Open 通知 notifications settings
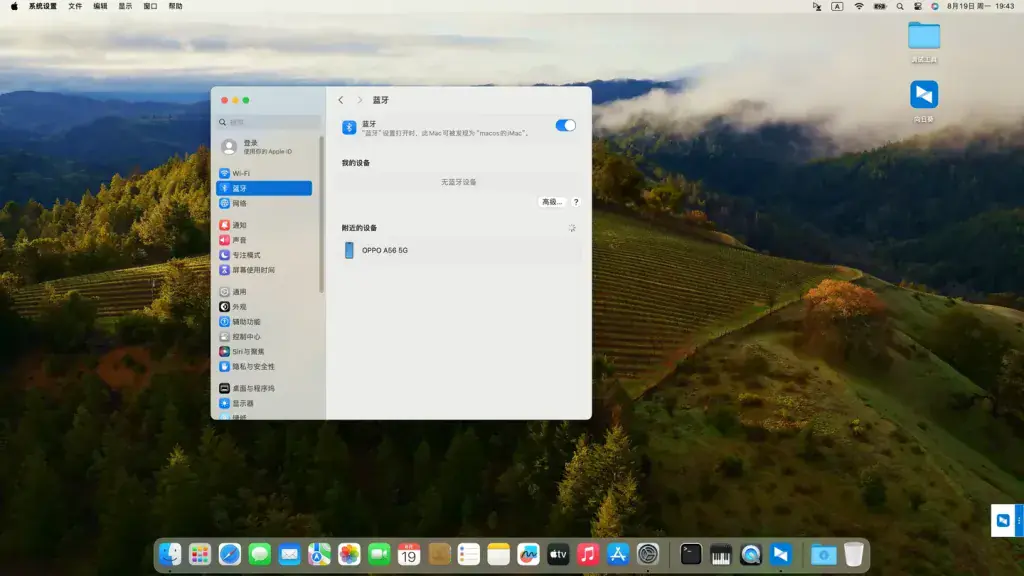1024x576 pixels. [x=264, y=225]
